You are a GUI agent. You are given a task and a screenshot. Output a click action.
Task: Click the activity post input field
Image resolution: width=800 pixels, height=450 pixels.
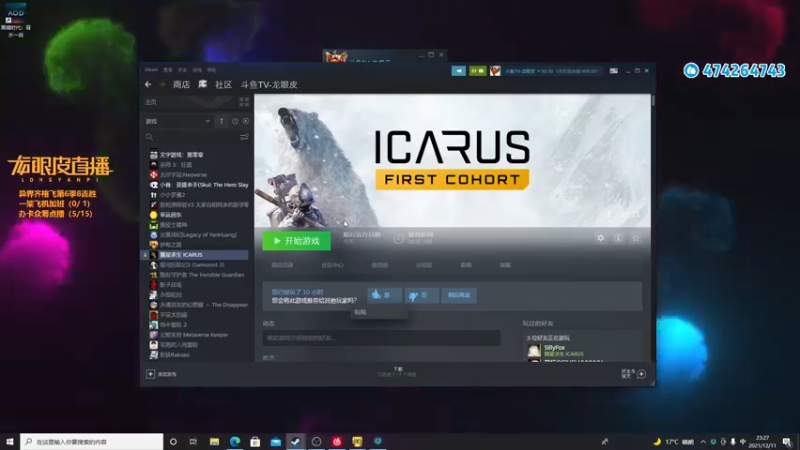coord(381,338)
